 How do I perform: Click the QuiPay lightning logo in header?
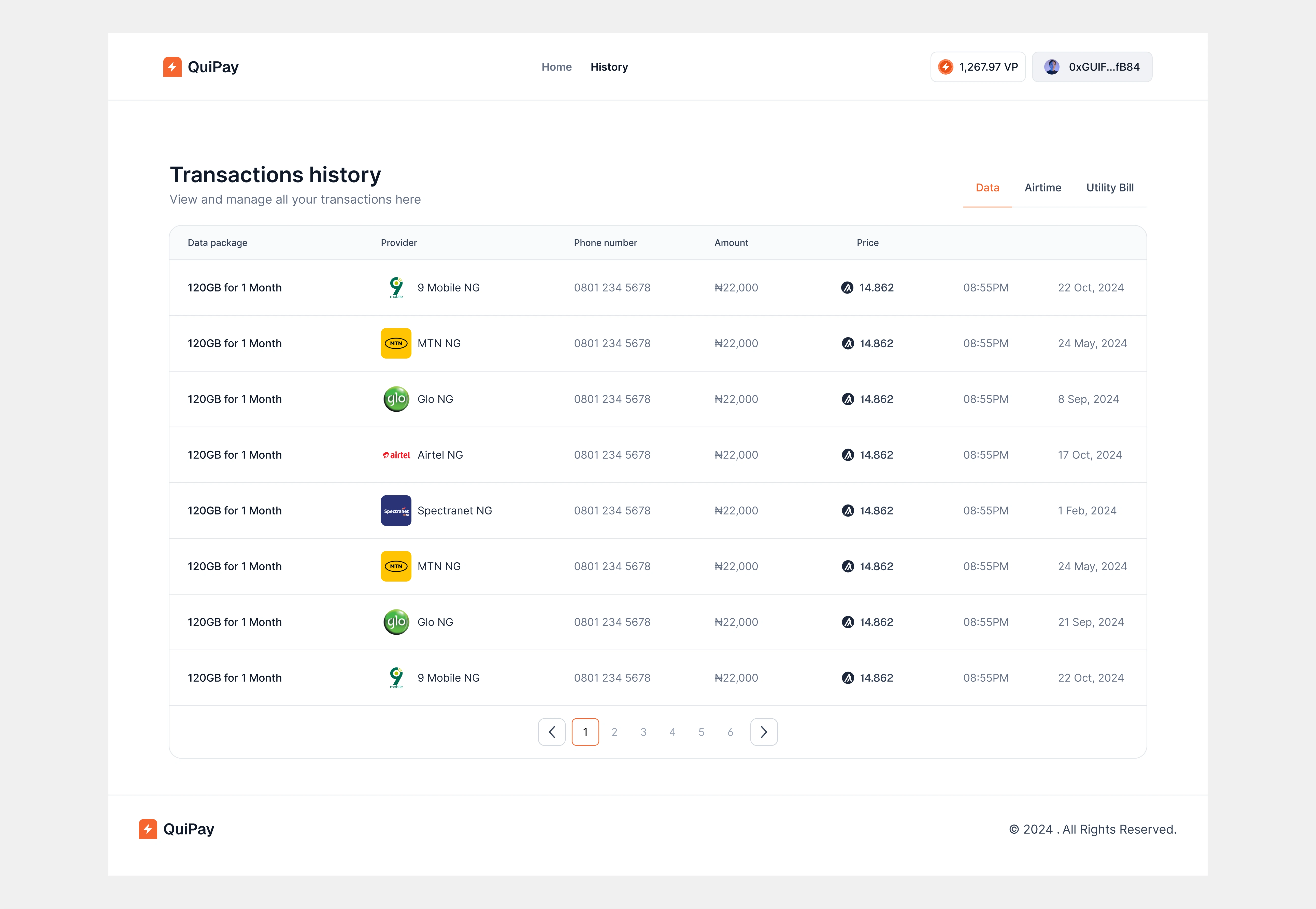(173, 67)
